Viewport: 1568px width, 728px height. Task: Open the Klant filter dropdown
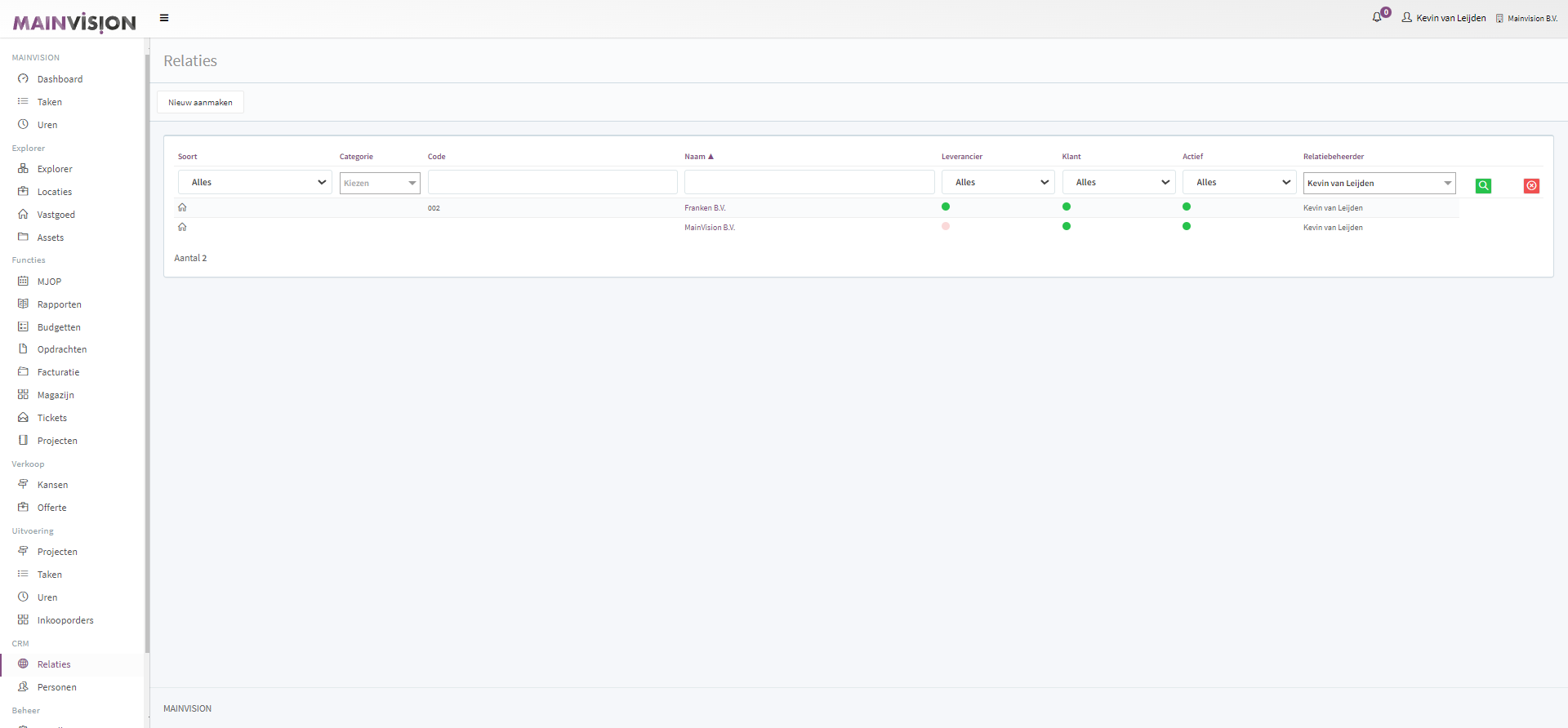point(1119,182)
